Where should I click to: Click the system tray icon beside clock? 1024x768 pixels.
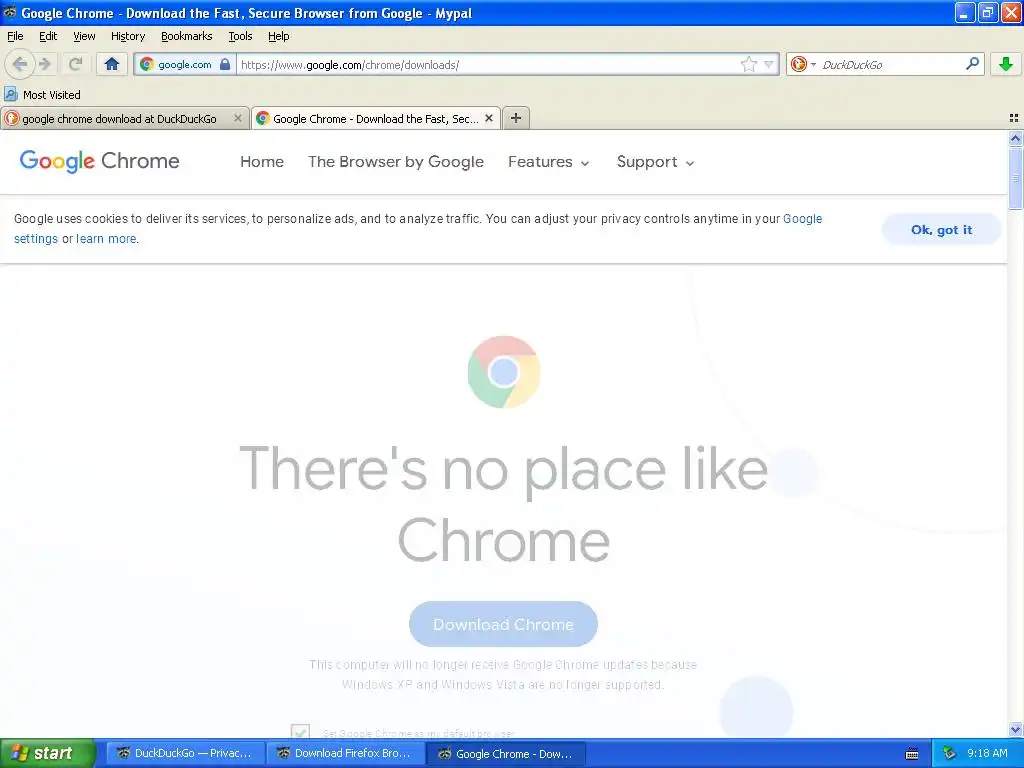(x=949, y=754)
